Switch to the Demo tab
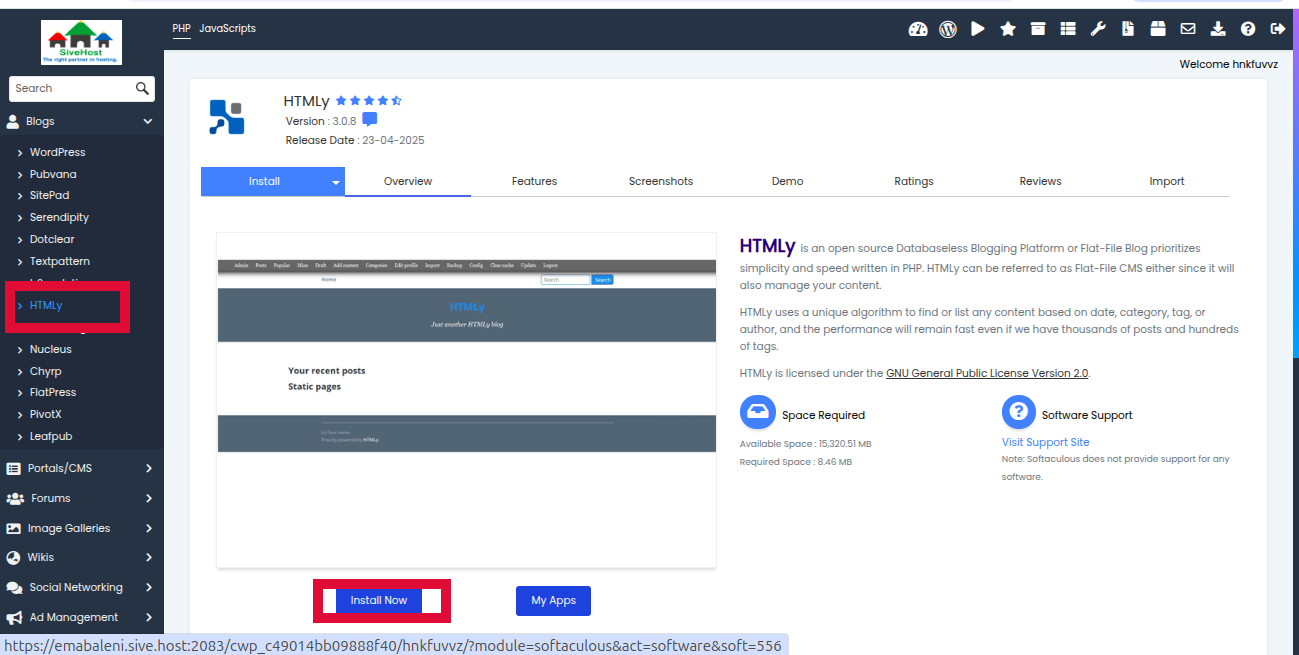 (x=788, y=181)
